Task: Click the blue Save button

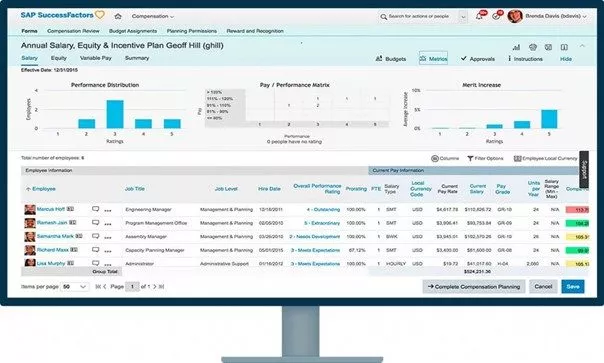Action: 573,287
